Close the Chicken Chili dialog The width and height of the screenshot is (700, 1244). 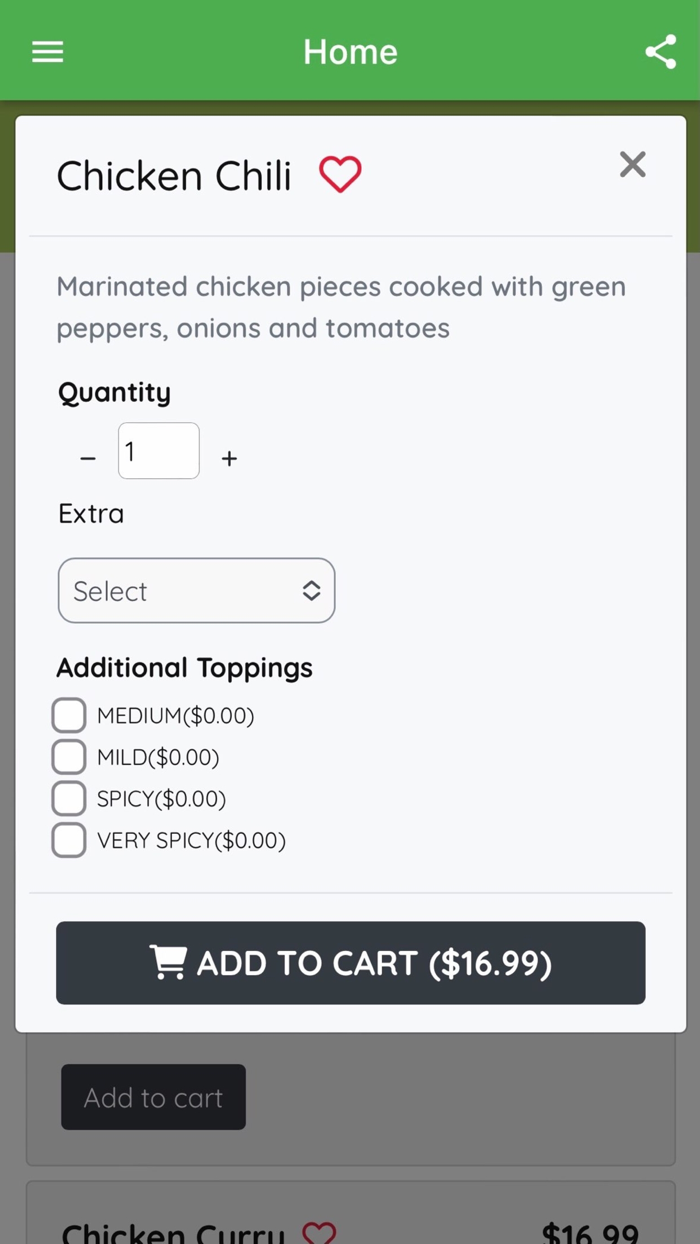(x=632, y=164)
